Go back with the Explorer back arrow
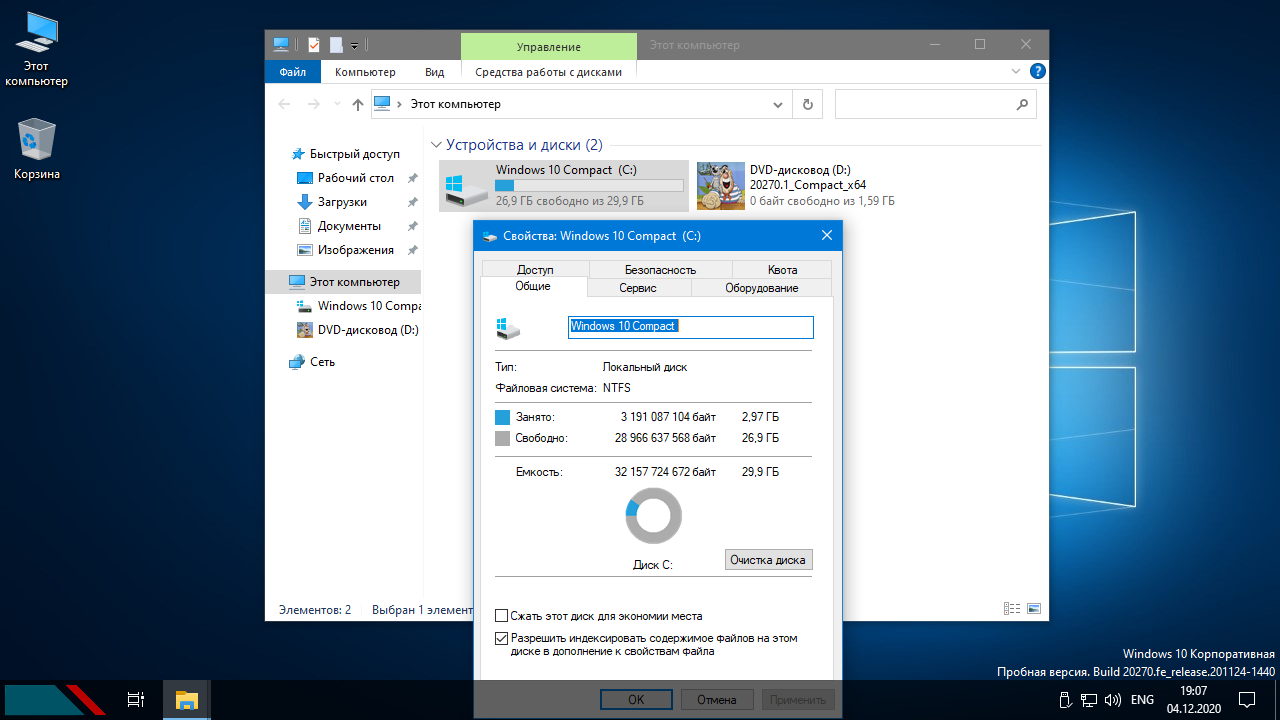 tap(285, 104)
